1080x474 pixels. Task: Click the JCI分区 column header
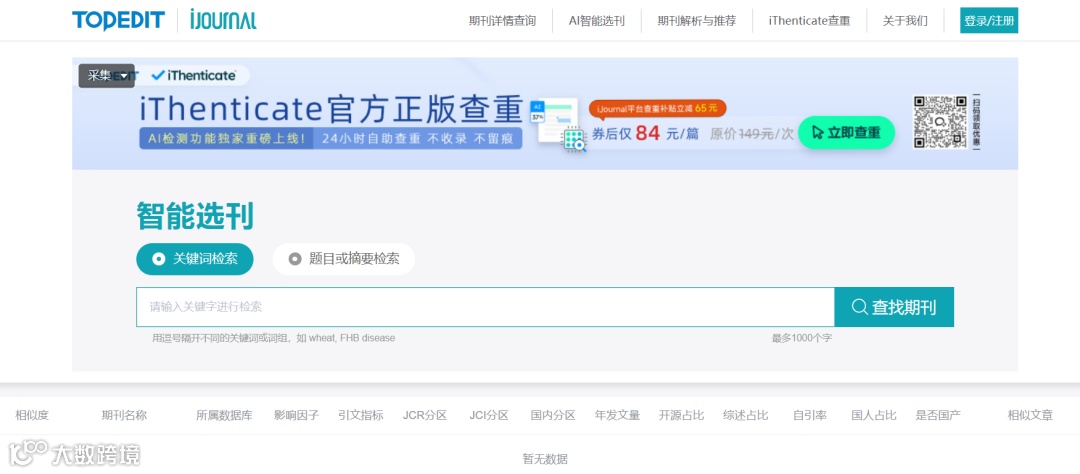(489, 415)
